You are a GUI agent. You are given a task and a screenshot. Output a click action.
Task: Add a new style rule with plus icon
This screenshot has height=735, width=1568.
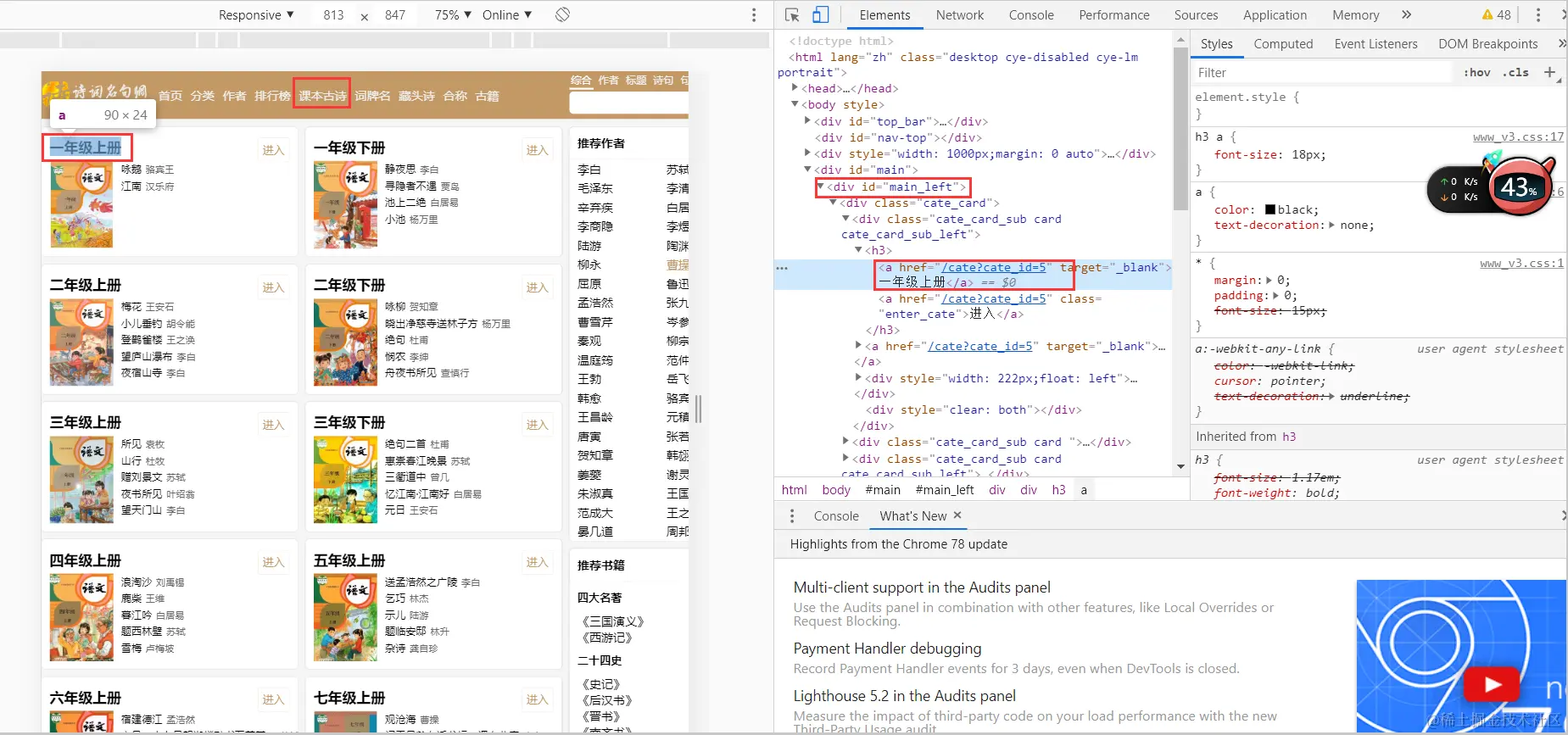click(x=1549, y=72)
